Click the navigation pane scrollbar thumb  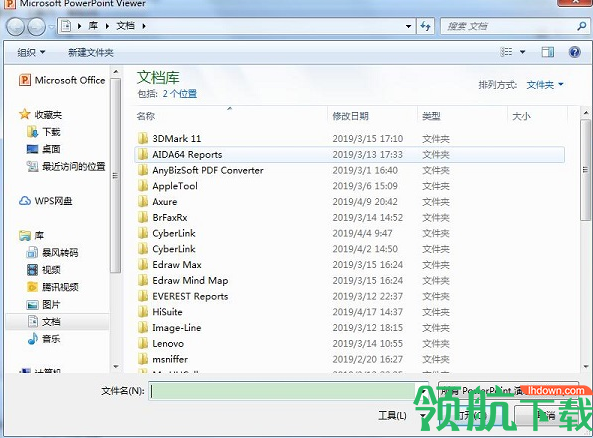point(115,175)
